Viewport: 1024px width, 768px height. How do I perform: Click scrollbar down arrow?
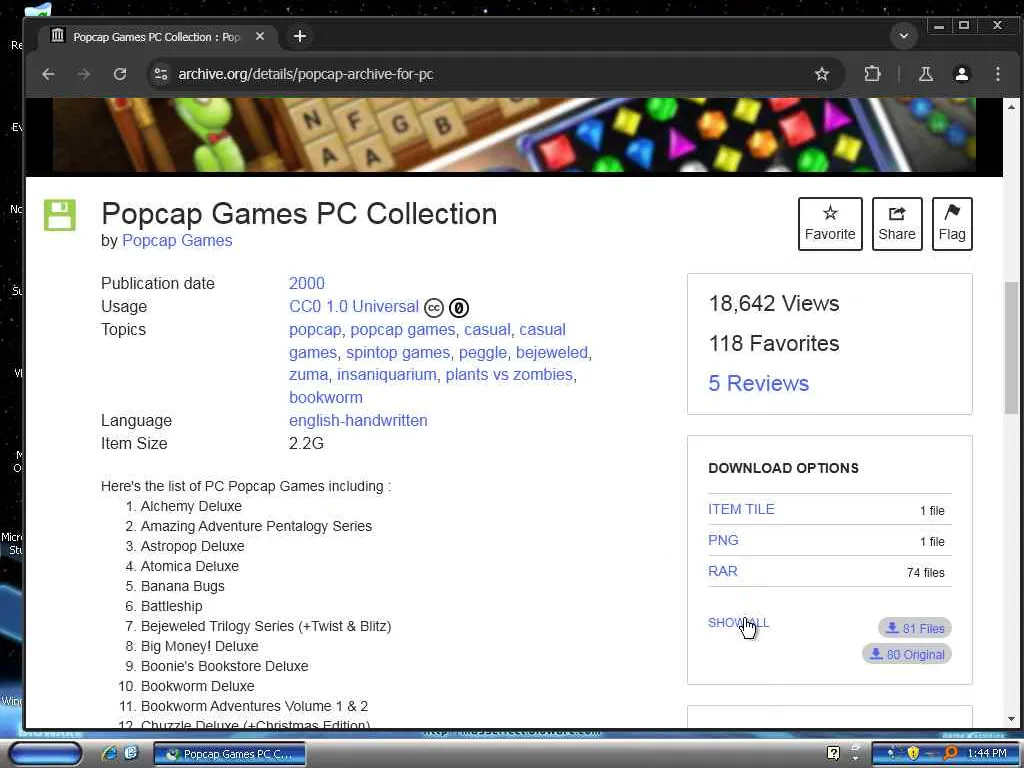pos(1011,719)
